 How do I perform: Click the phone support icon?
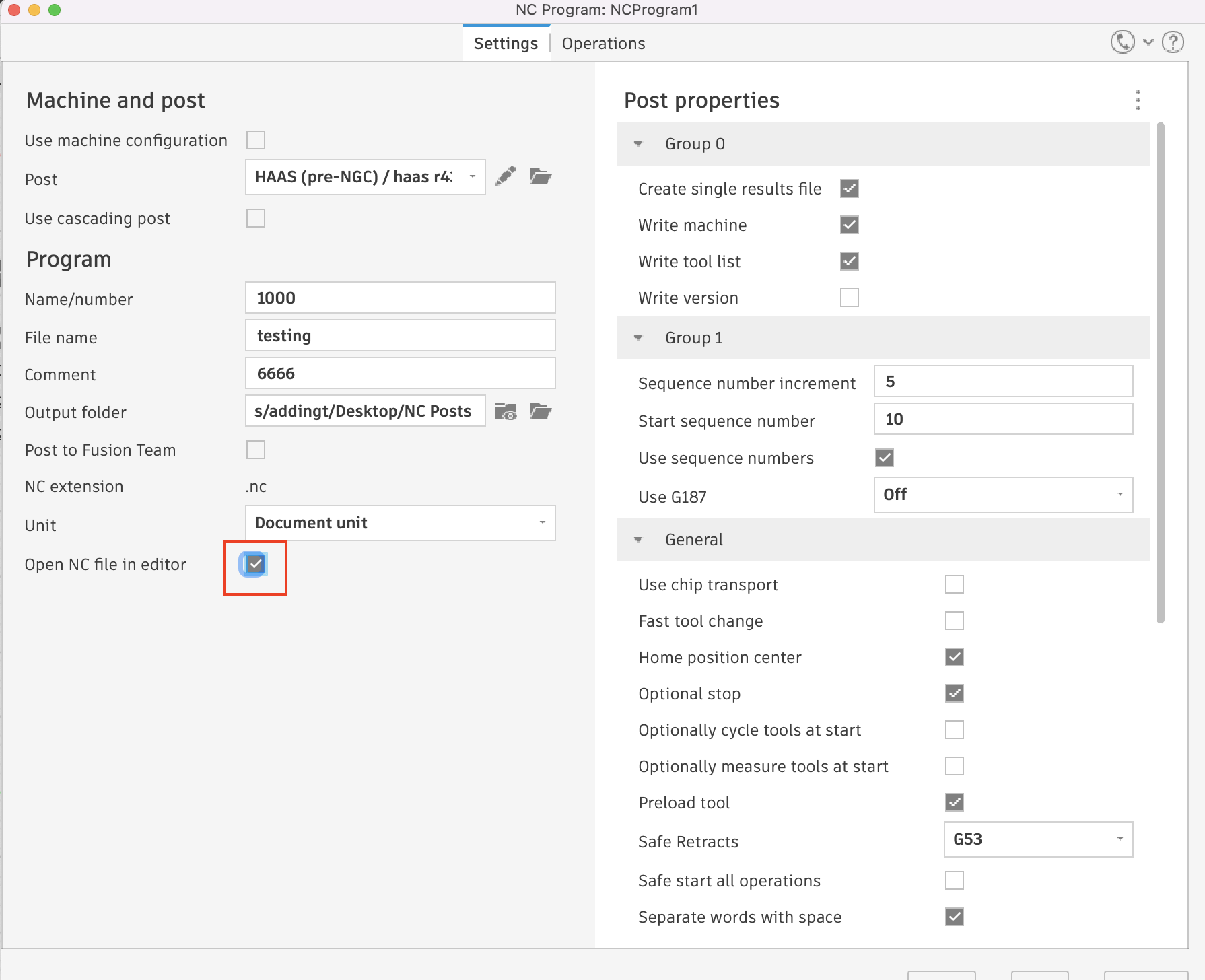point(1122,42)
